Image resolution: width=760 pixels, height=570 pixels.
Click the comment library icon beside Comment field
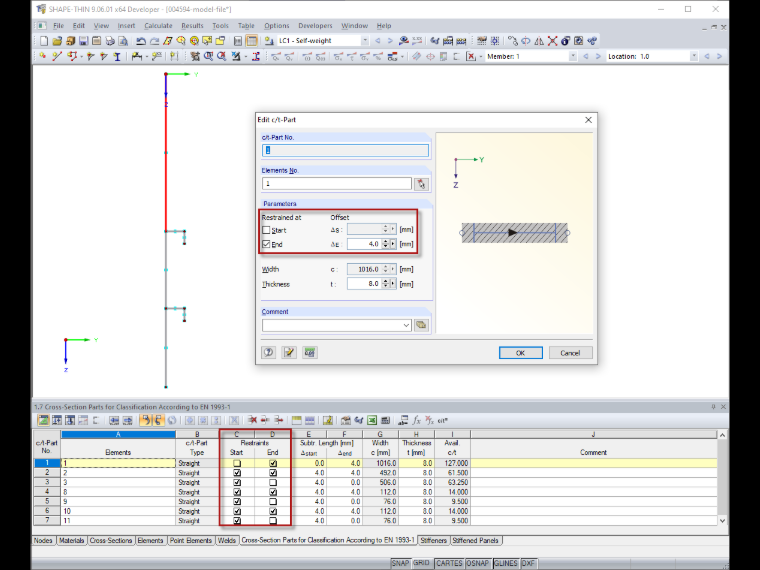[x=421, y=325]
